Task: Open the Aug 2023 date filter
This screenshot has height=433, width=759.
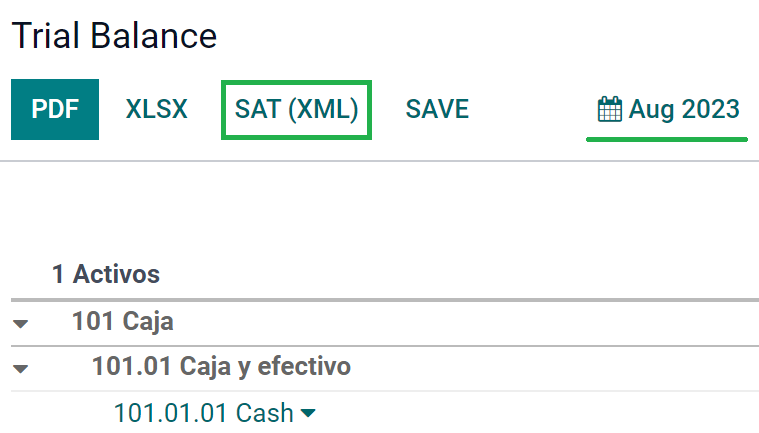Action: click(x=667, y=109)
